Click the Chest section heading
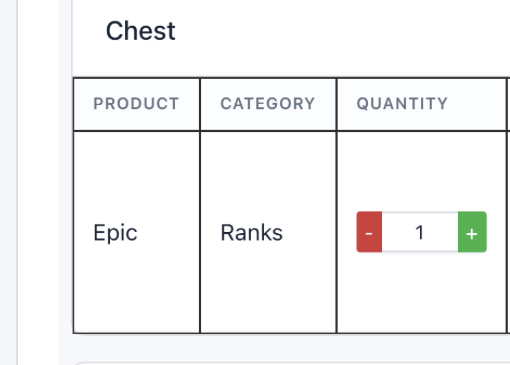510x365 pixels. (x=140, y=31)
